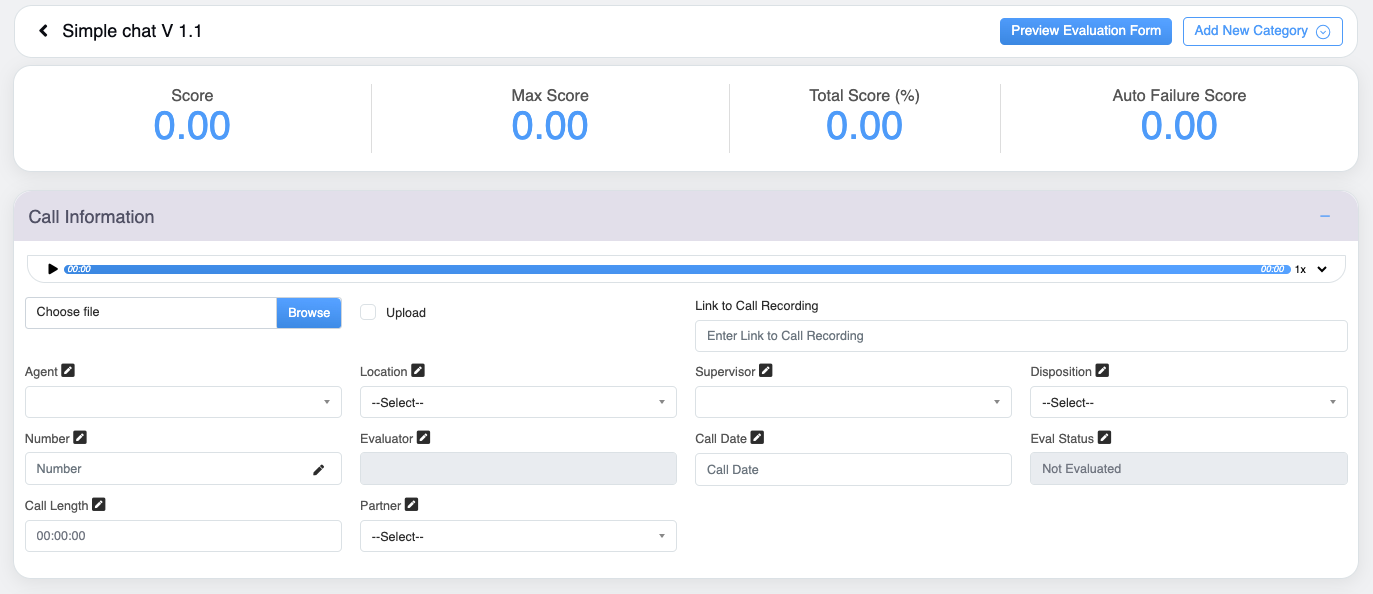This screenshot has width=1373, height=594.
Task: Click the edit icon next to Disposition
Action: point(1102,371)
